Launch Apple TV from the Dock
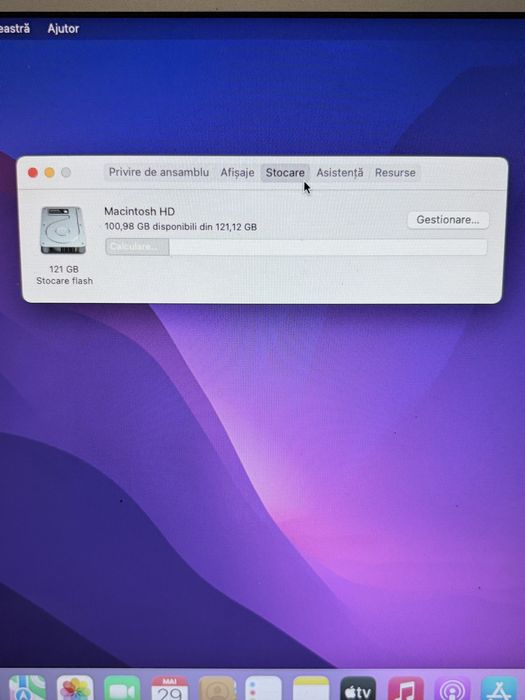Viewport: 525px width, 700px height. (358, 688)
